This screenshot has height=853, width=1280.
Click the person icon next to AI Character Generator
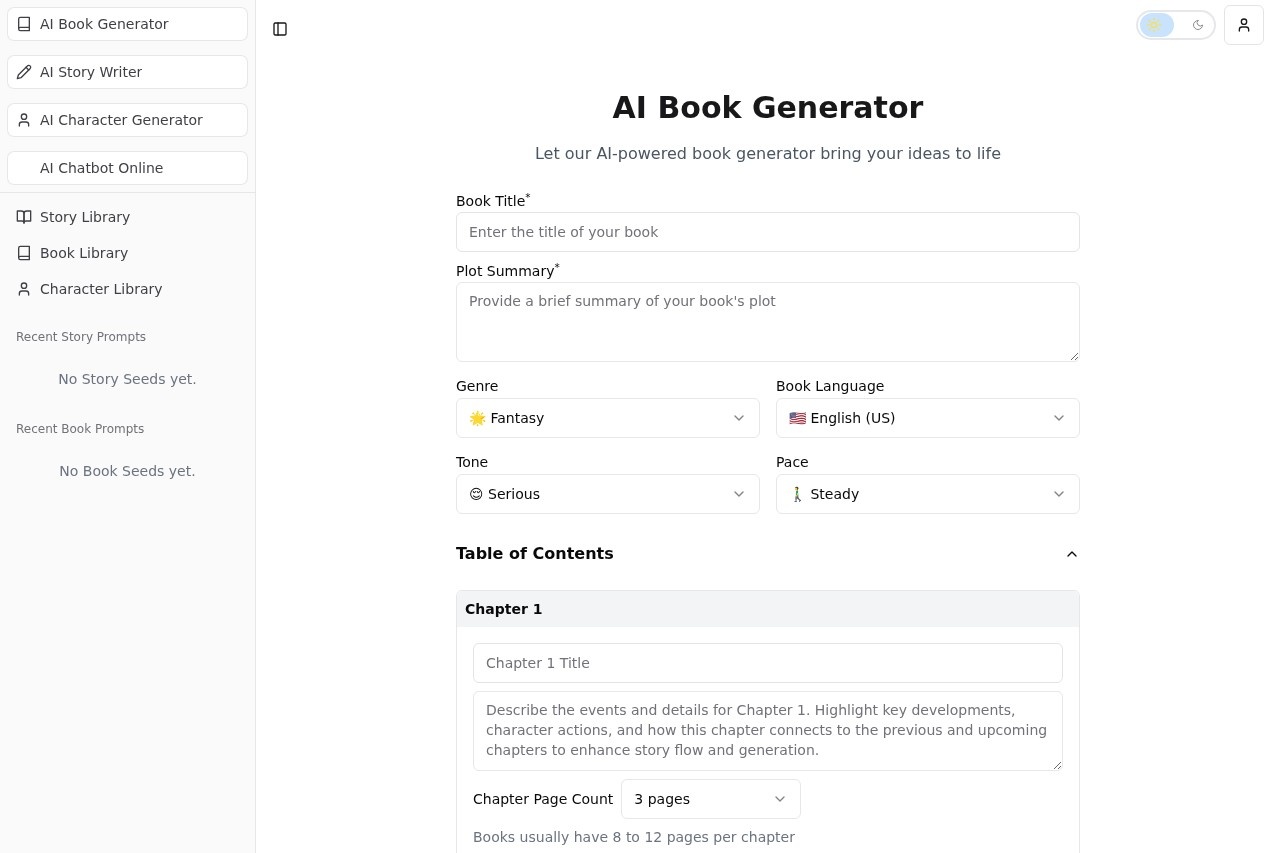click(24, 120)
